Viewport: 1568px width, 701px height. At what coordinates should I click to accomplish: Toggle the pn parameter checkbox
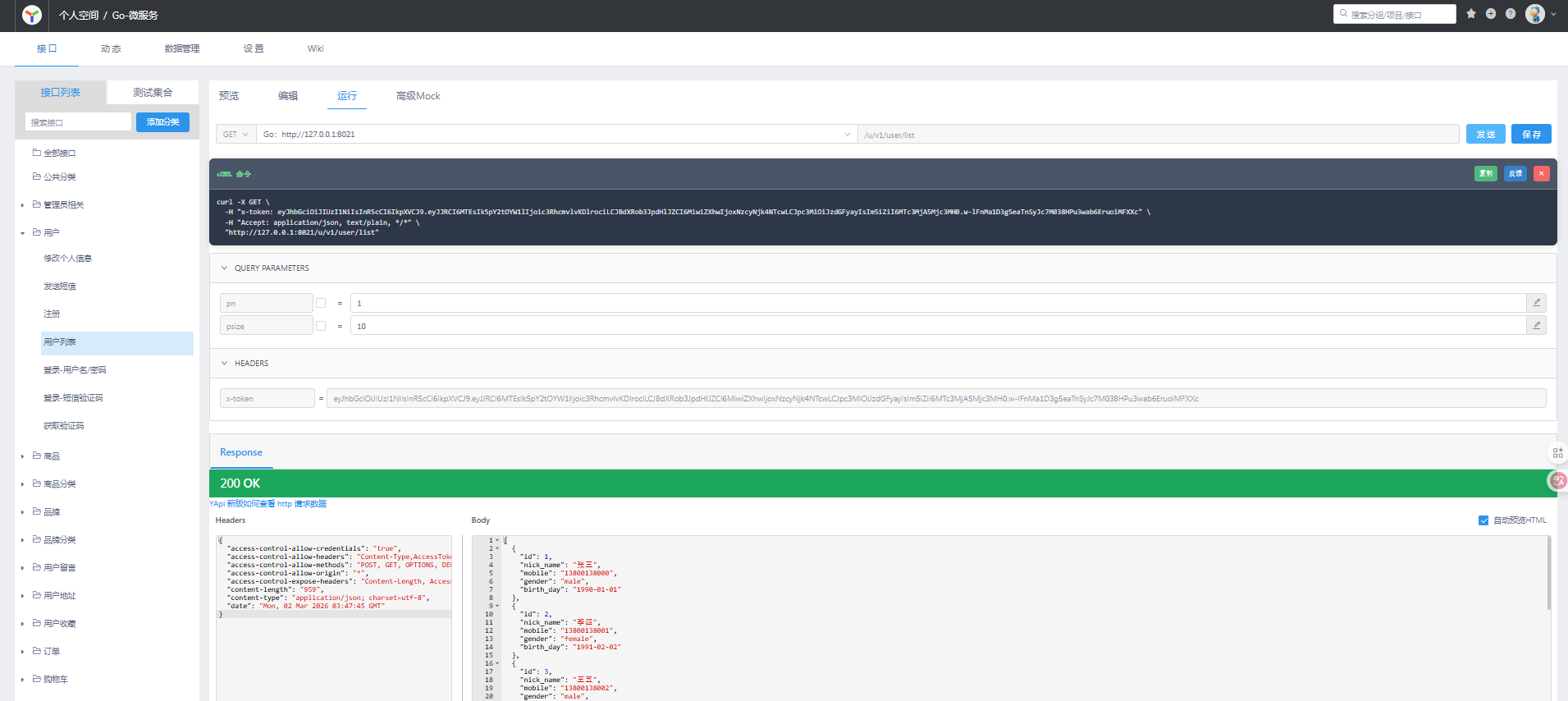click(321, 303)
